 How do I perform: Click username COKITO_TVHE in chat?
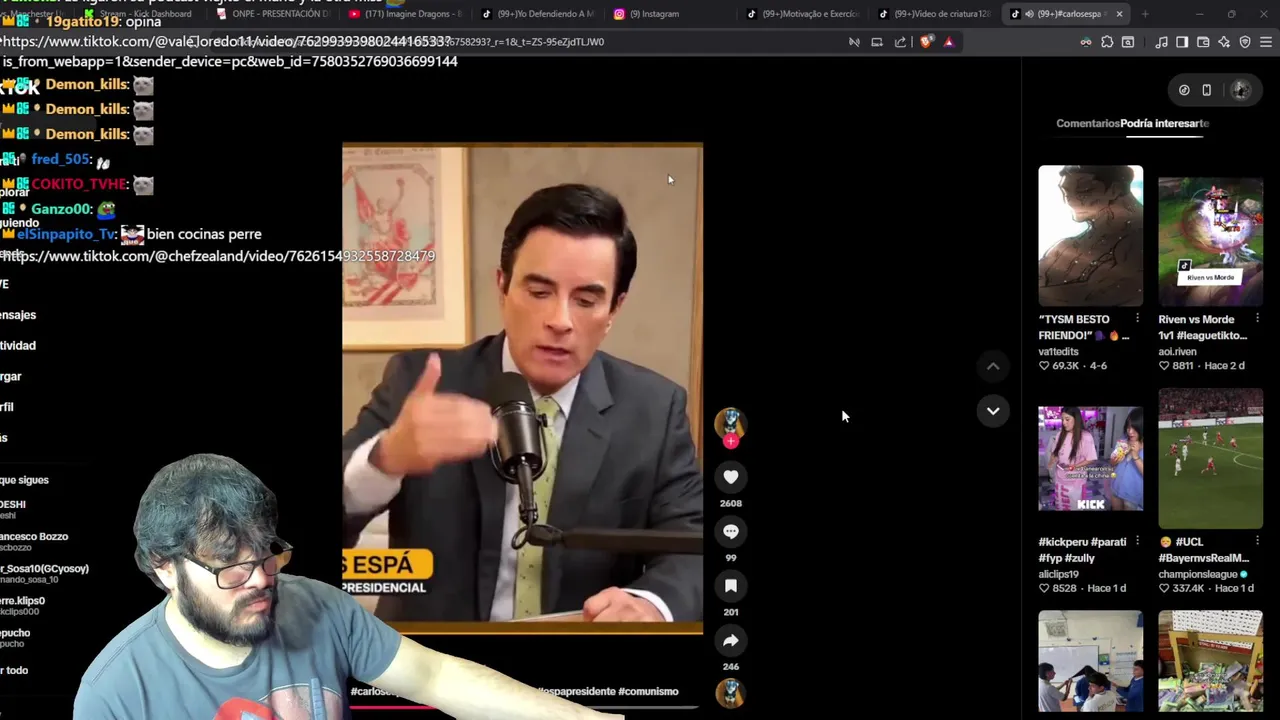coord(78,184)
